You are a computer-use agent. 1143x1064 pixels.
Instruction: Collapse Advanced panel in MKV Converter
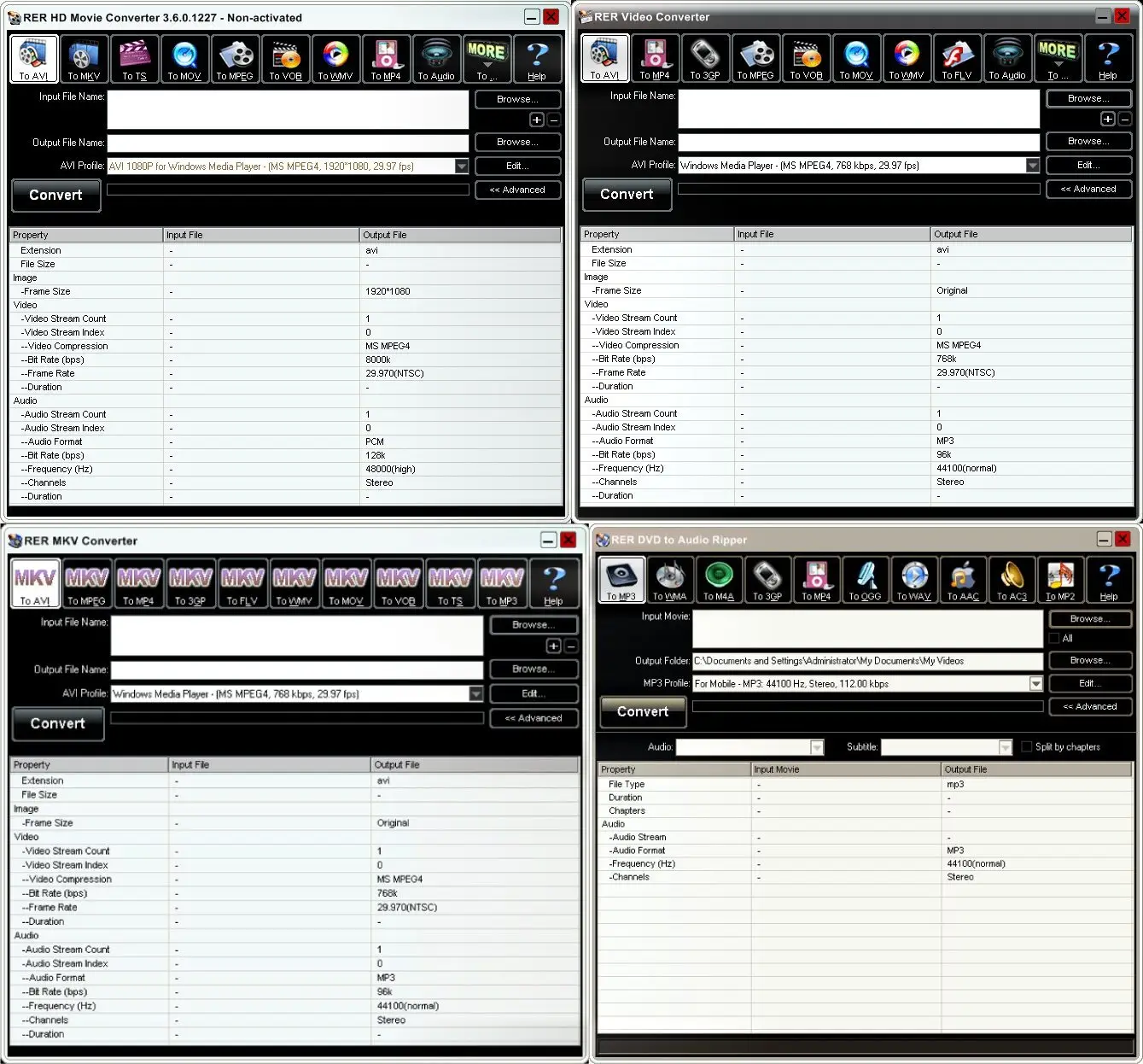pyautogui.click(x=534, y=718)
